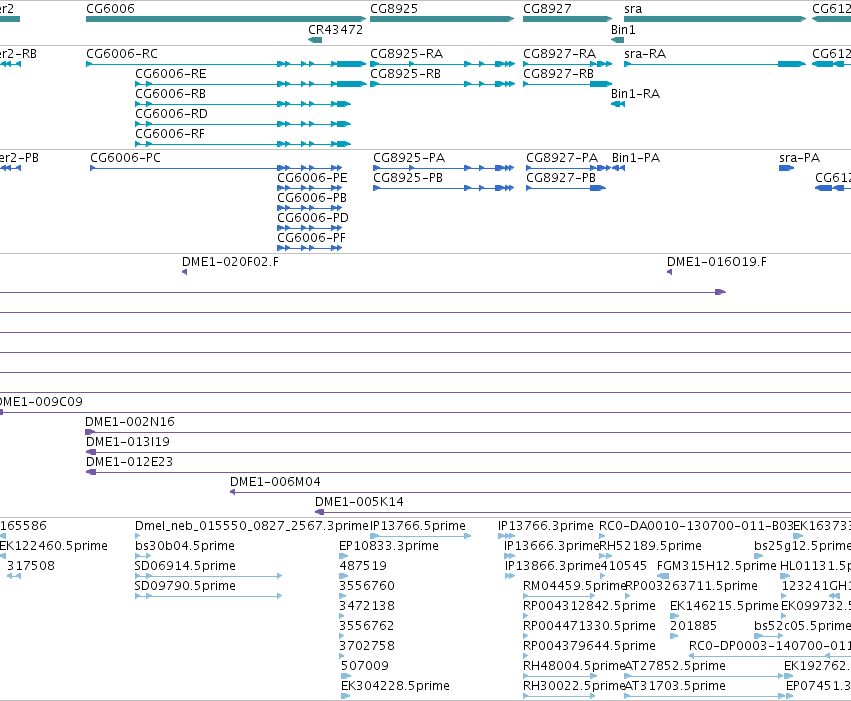Click transcript CG6006-RF label

pos(170,134)
